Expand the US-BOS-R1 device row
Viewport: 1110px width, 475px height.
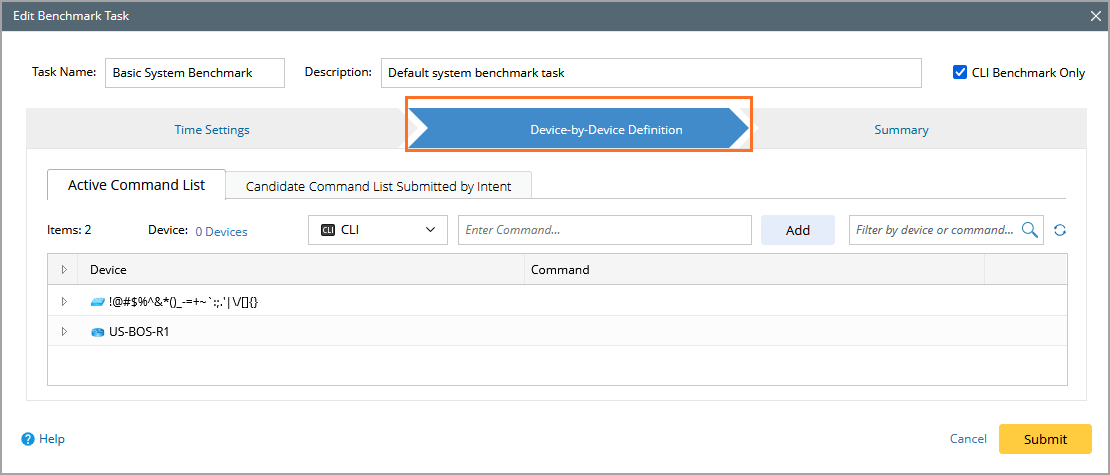[64, 332]
